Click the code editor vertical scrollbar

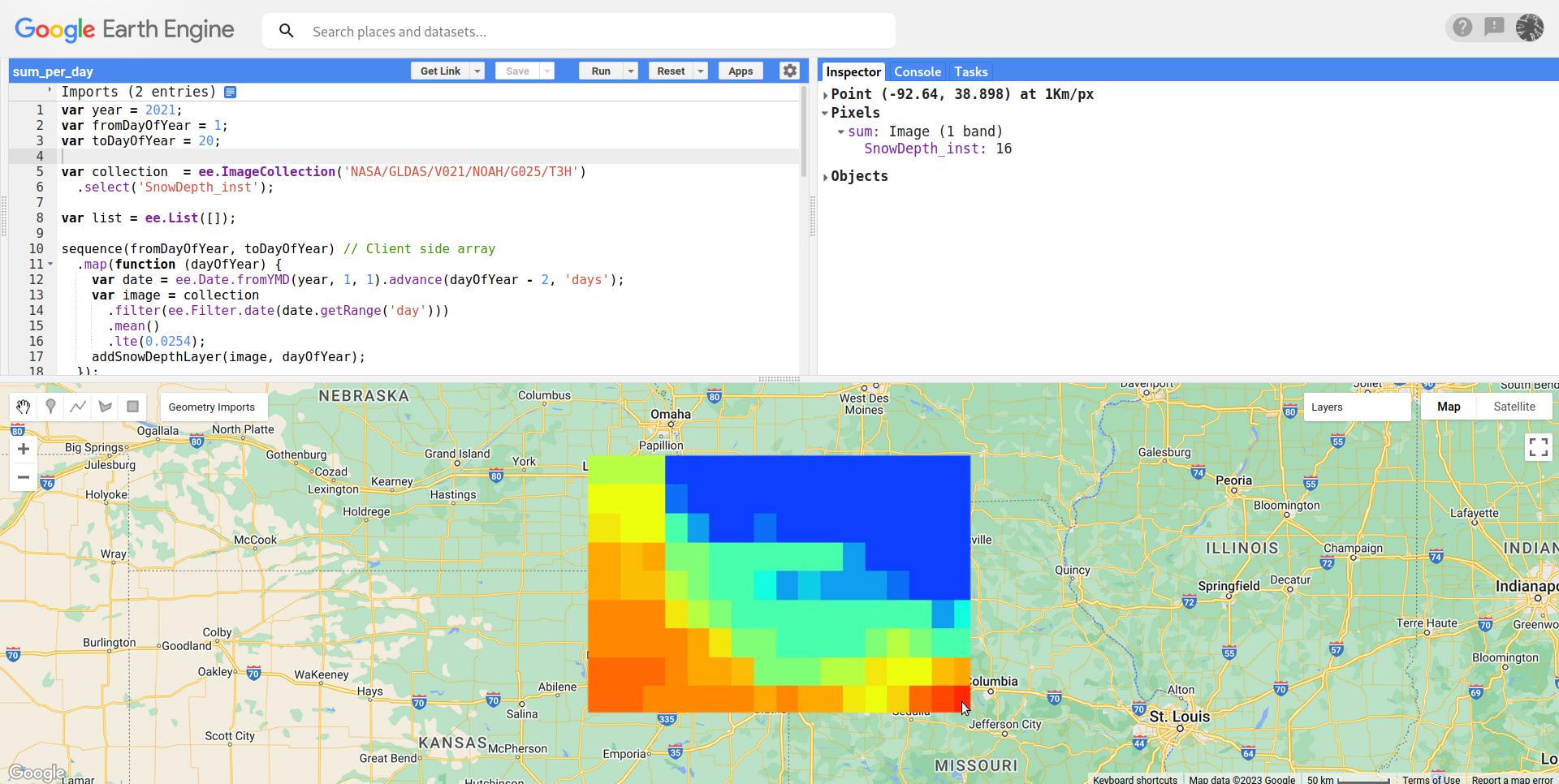coord(804,130)
